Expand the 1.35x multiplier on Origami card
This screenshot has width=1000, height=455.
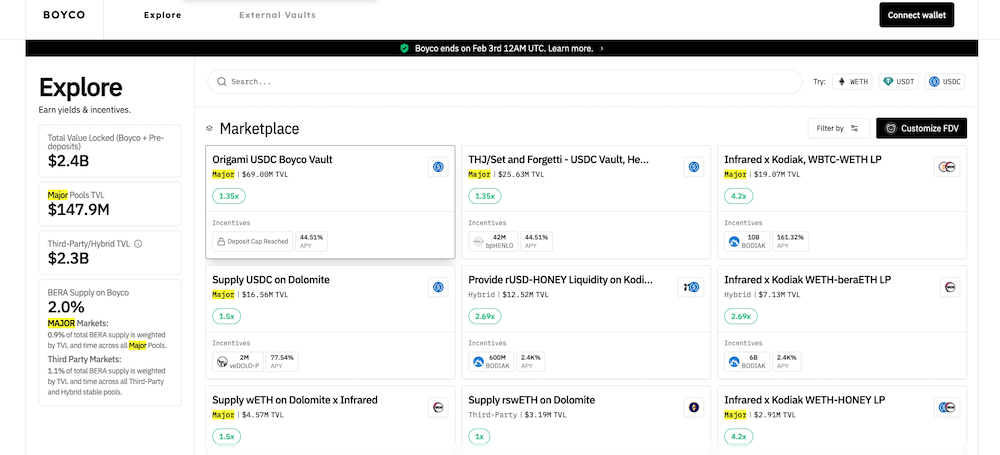point(229,197)
